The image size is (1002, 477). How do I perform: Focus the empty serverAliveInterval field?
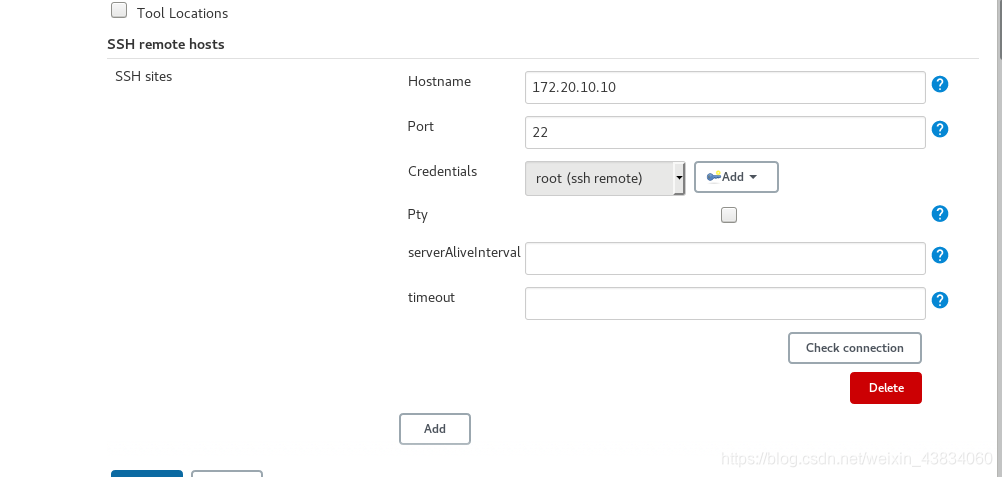(x=725, y=258)
